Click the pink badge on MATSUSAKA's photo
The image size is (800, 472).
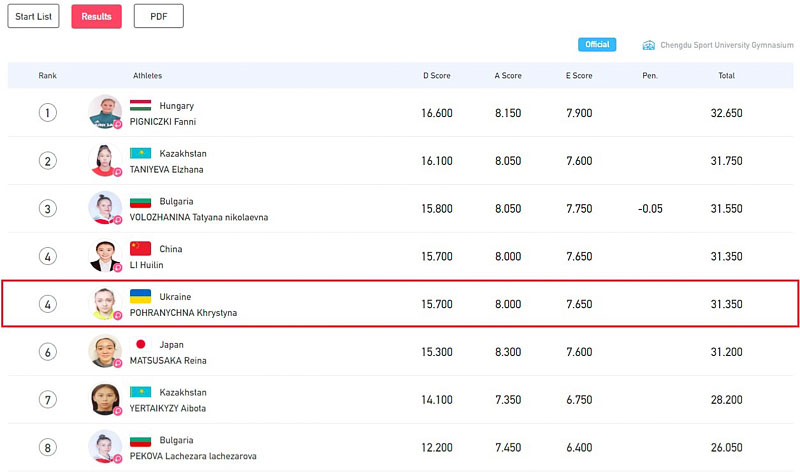click(118, 363)
